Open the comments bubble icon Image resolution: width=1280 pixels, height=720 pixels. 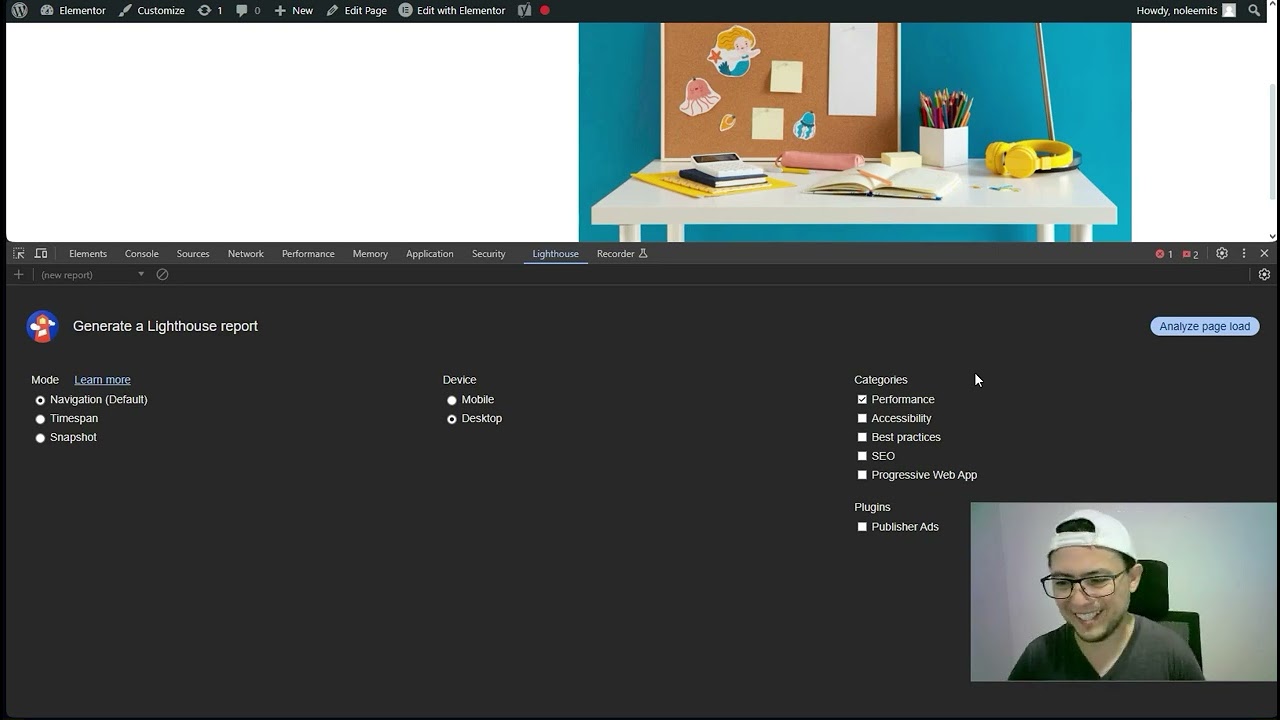[x=248, y=10]
